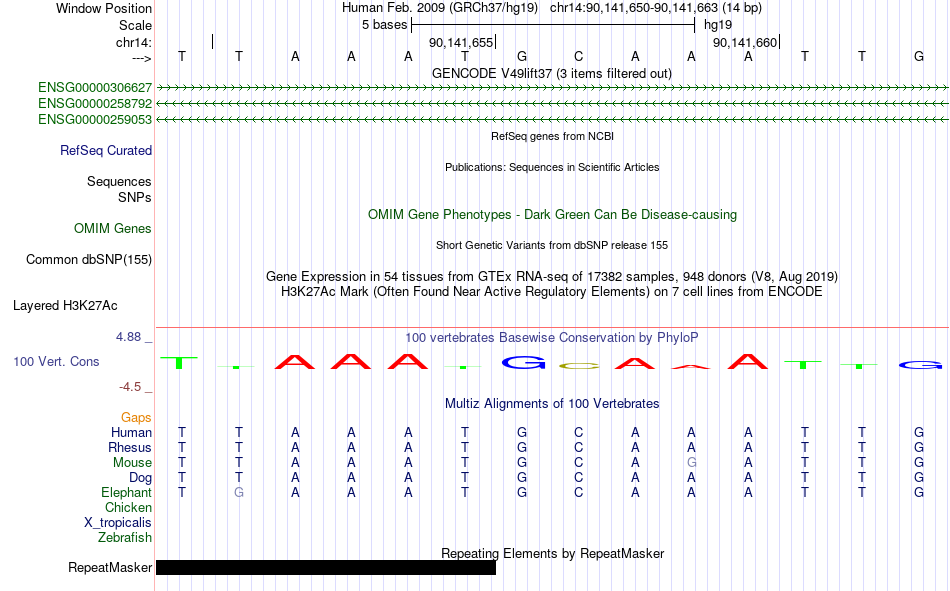Image resolution: width=950 pixels, height=591 pixels.
Task: Click the olive C in the PhyloP conservation logo
Action: click(579, 366)
